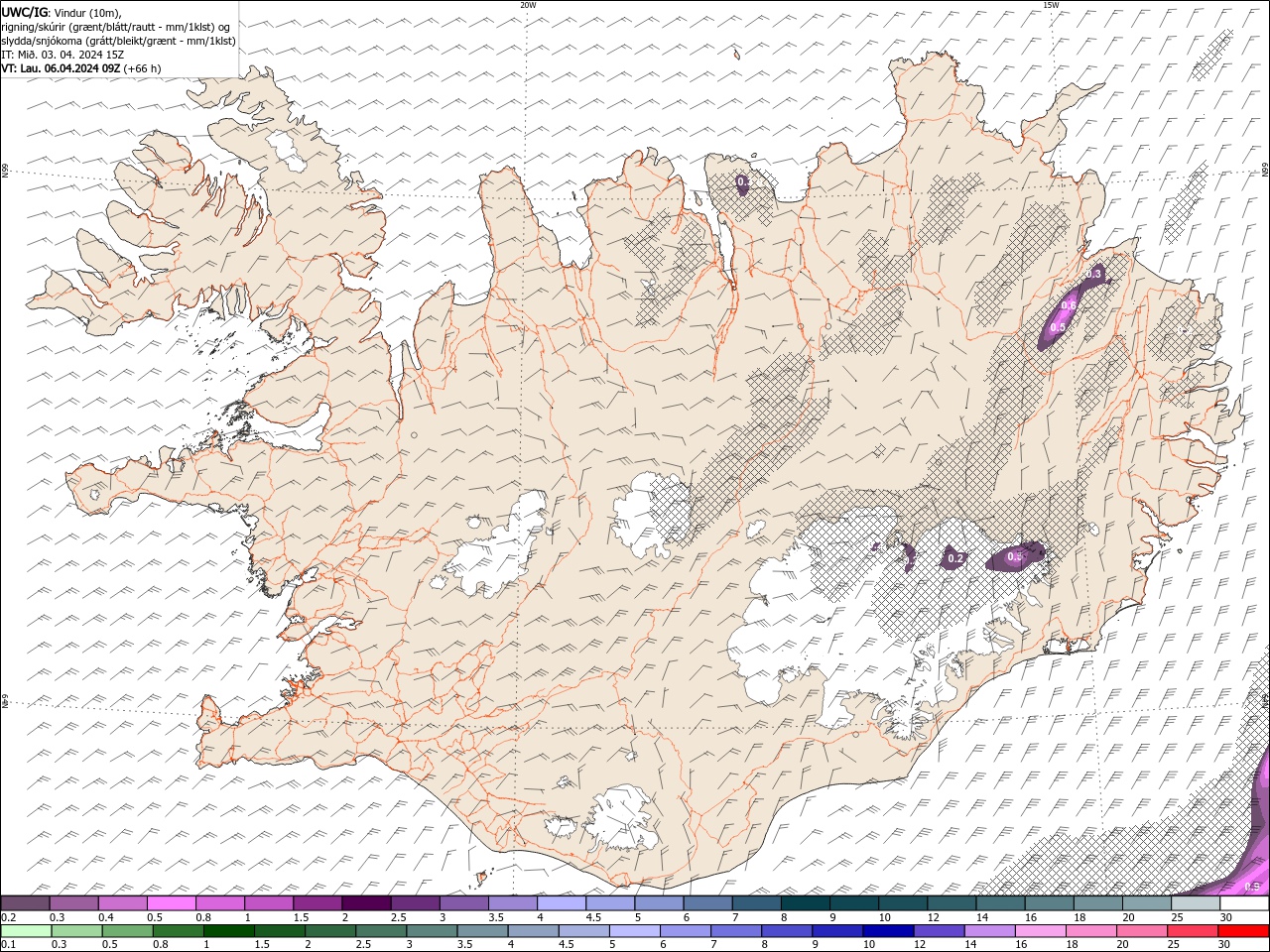Pick the darkest green 1 swatch, lower bar
Viewport: 1270px width, 952px height.
click(228, 931)
